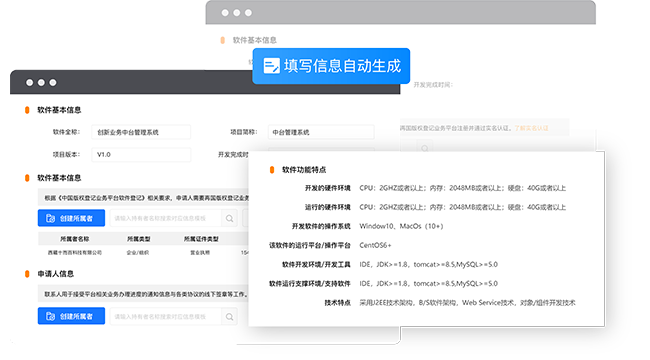The width and height of the screenshot is (650, 360).
Task: Click the folder icon on the lower 创建所属者 button
Action: click(51, 316)
